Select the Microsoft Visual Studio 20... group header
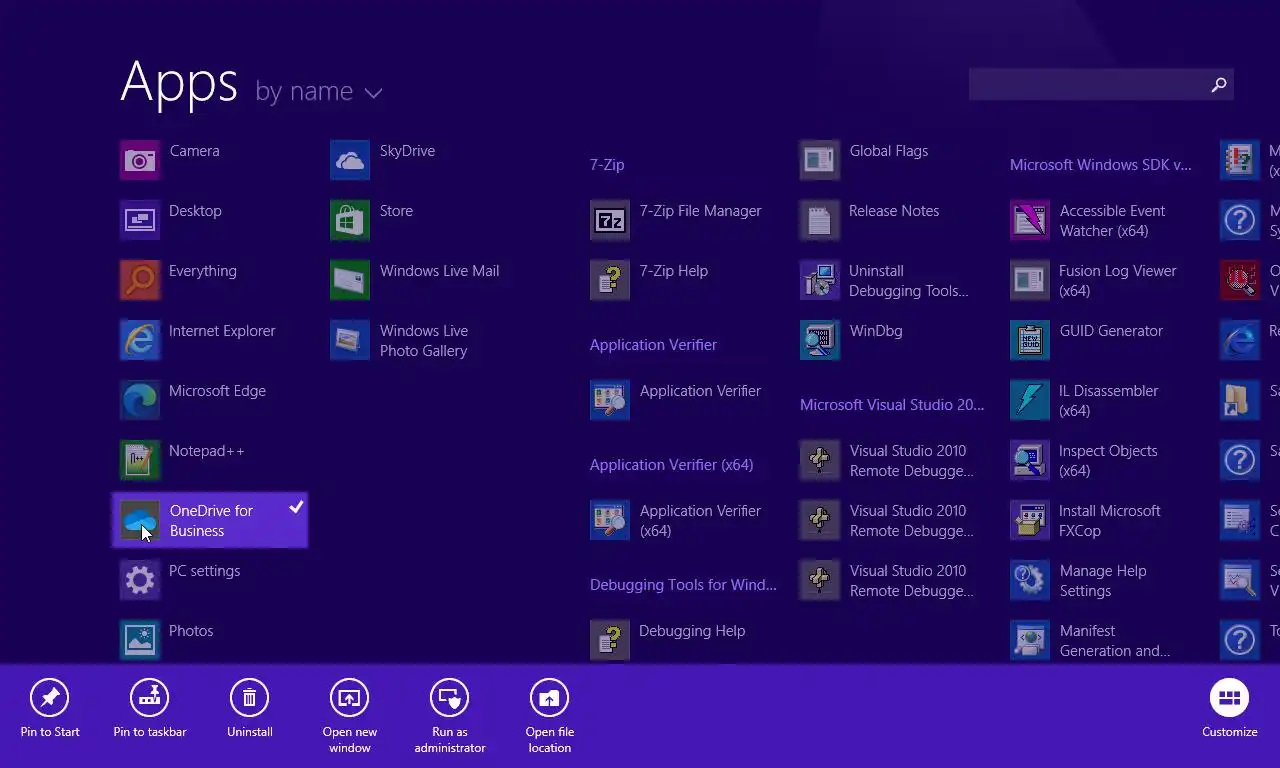1280x768 pixels. click(892, 405)
